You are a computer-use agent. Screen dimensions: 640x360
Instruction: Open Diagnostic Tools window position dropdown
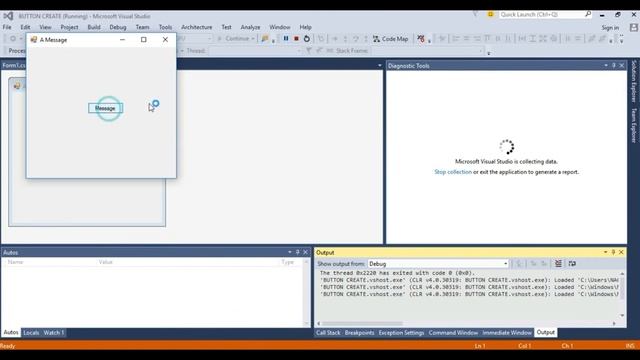[x=606, y=65]
